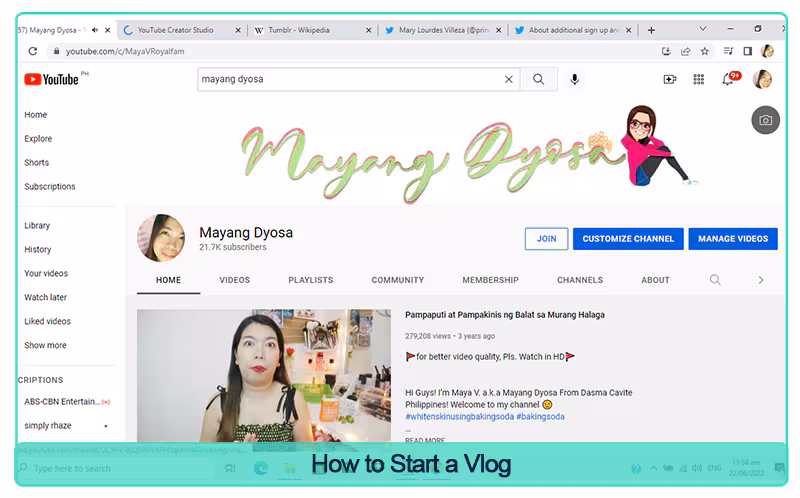Click the #whitenskinusingbakingsoda hashtag

[459, 416]
